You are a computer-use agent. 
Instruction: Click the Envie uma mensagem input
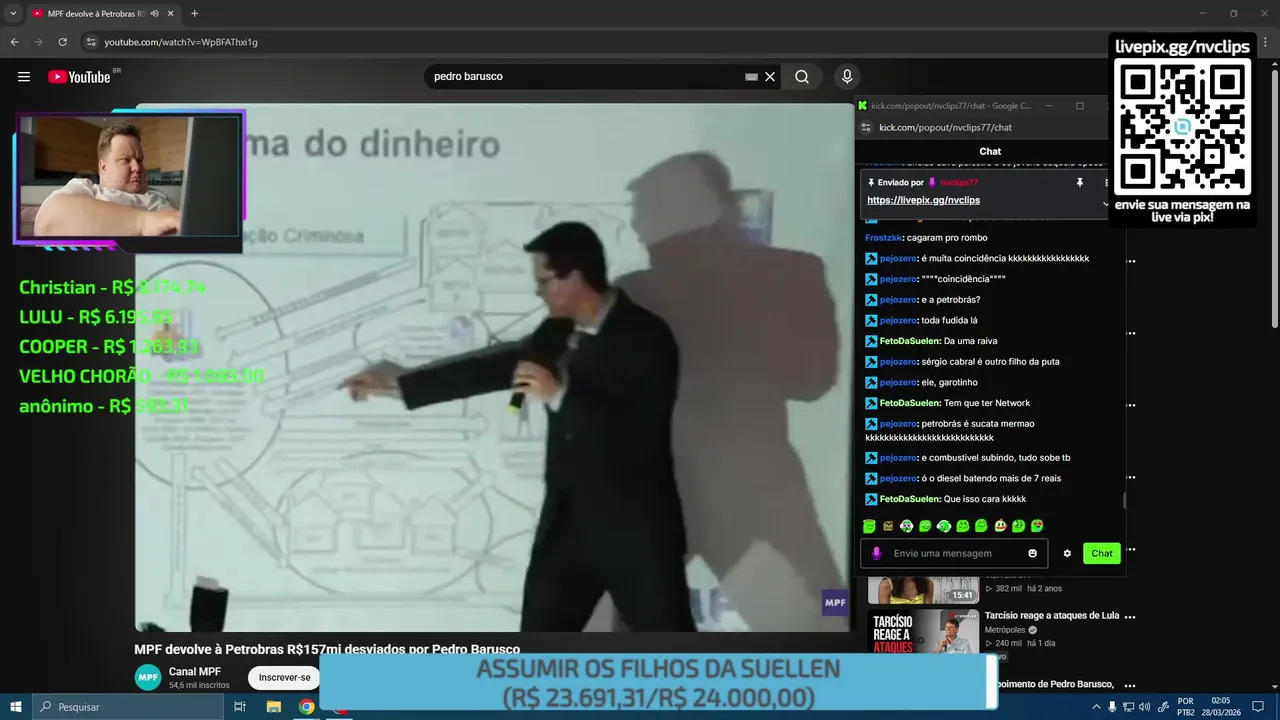click(955, 553)
